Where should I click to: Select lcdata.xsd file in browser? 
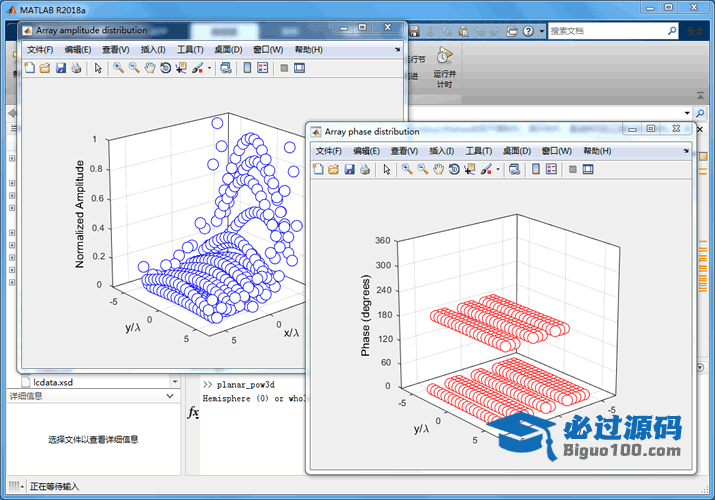pyautogui.click(x=52, y=381)
